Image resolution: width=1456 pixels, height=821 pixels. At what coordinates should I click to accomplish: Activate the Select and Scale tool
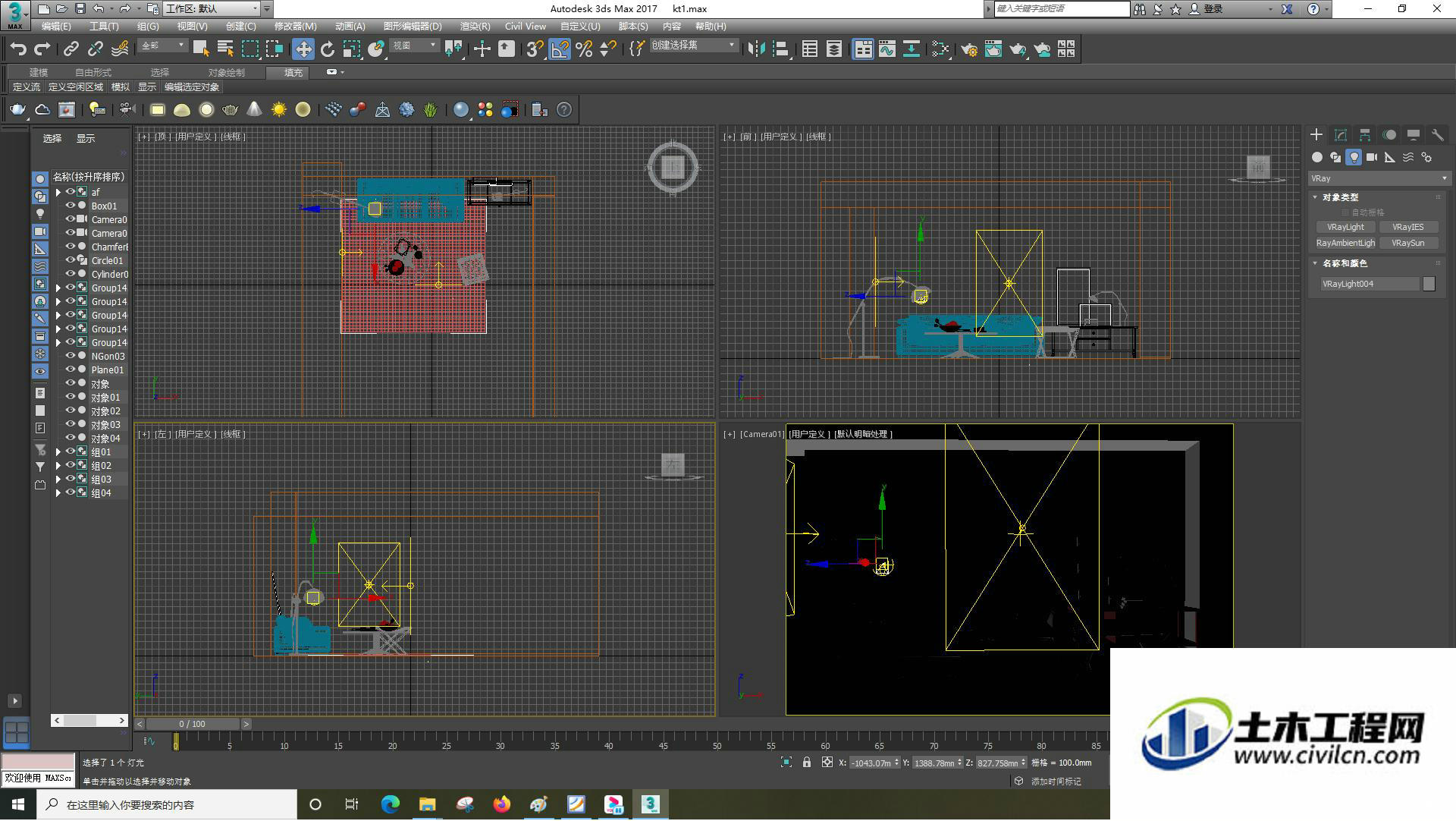click(x=352, y=49)
